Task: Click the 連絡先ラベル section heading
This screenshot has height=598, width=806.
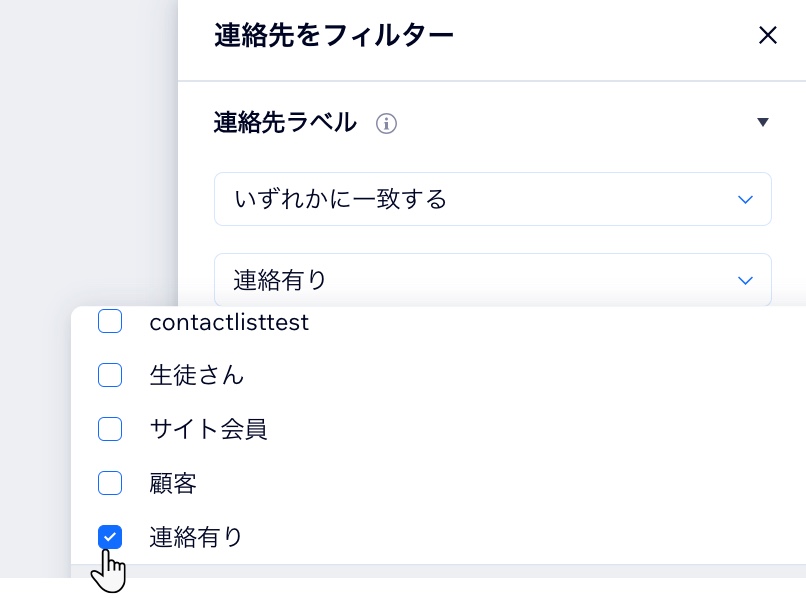Action: (281, 122)
